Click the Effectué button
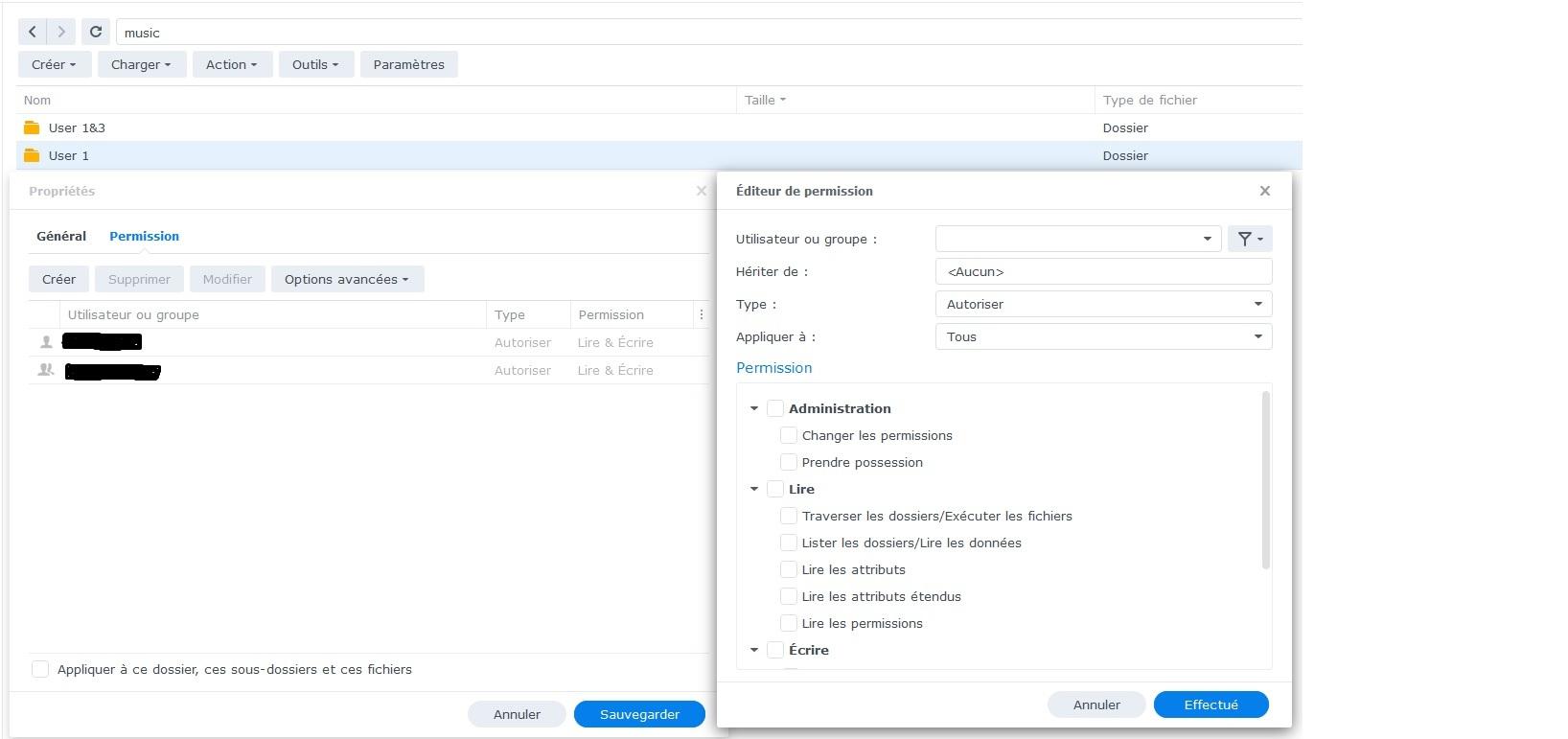The height and width of the screenshot is (739, 1568). pos(1211,704)
